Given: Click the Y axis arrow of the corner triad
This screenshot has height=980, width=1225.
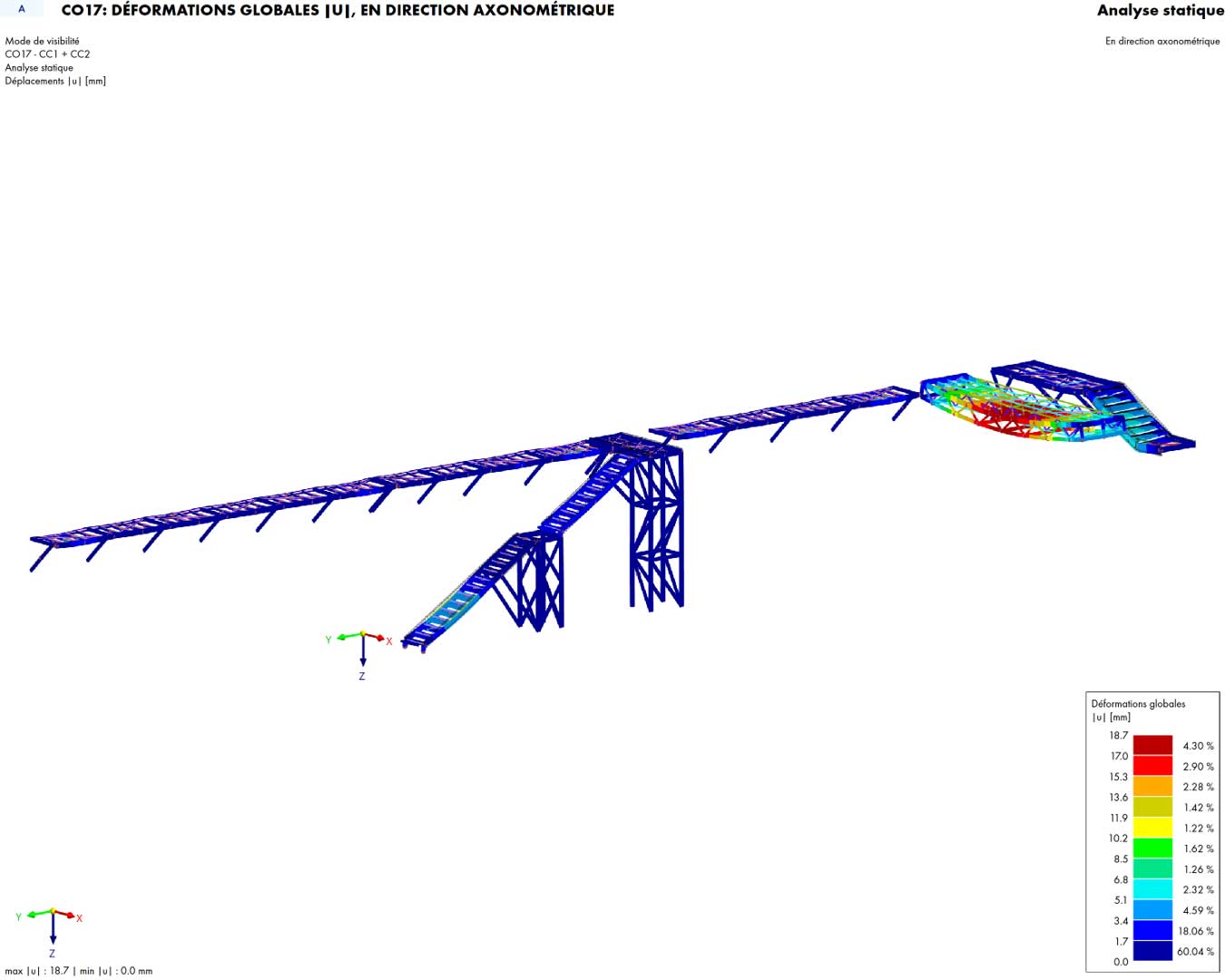Looking at the screenshot, I should coord(32,915).
